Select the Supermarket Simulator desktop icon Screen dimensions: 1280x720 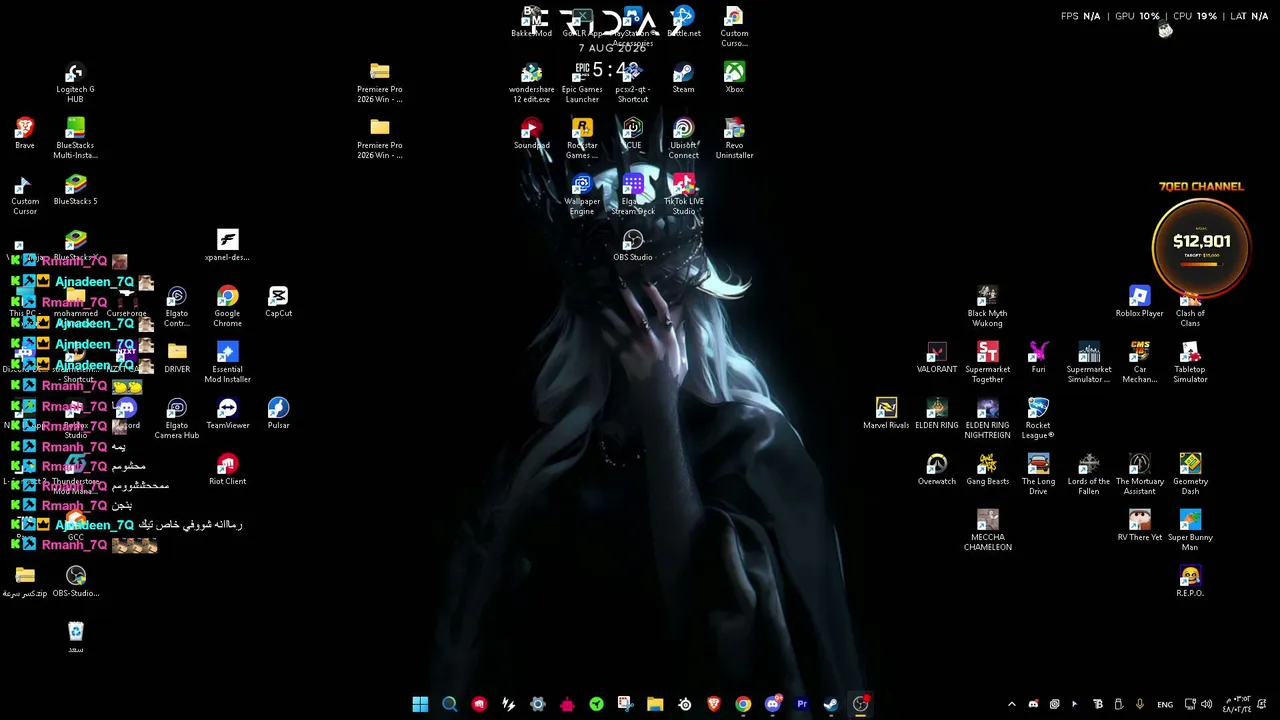(x=1088, y=363)
